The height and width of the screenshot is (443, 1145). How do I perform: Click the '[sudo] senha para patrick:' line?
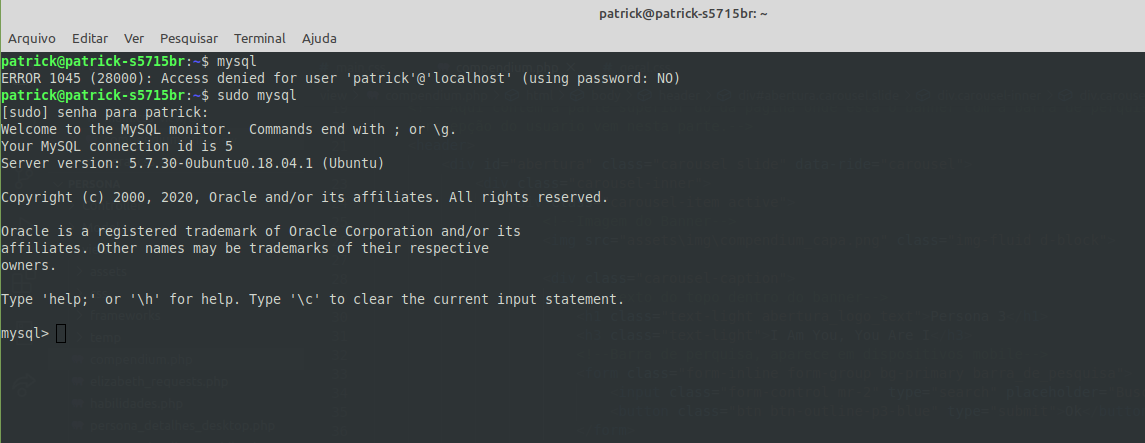pos(104,112)
